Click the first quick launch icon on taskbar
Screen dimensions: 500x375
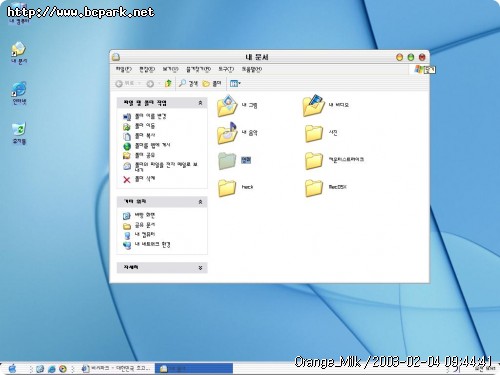click(40, 369)
